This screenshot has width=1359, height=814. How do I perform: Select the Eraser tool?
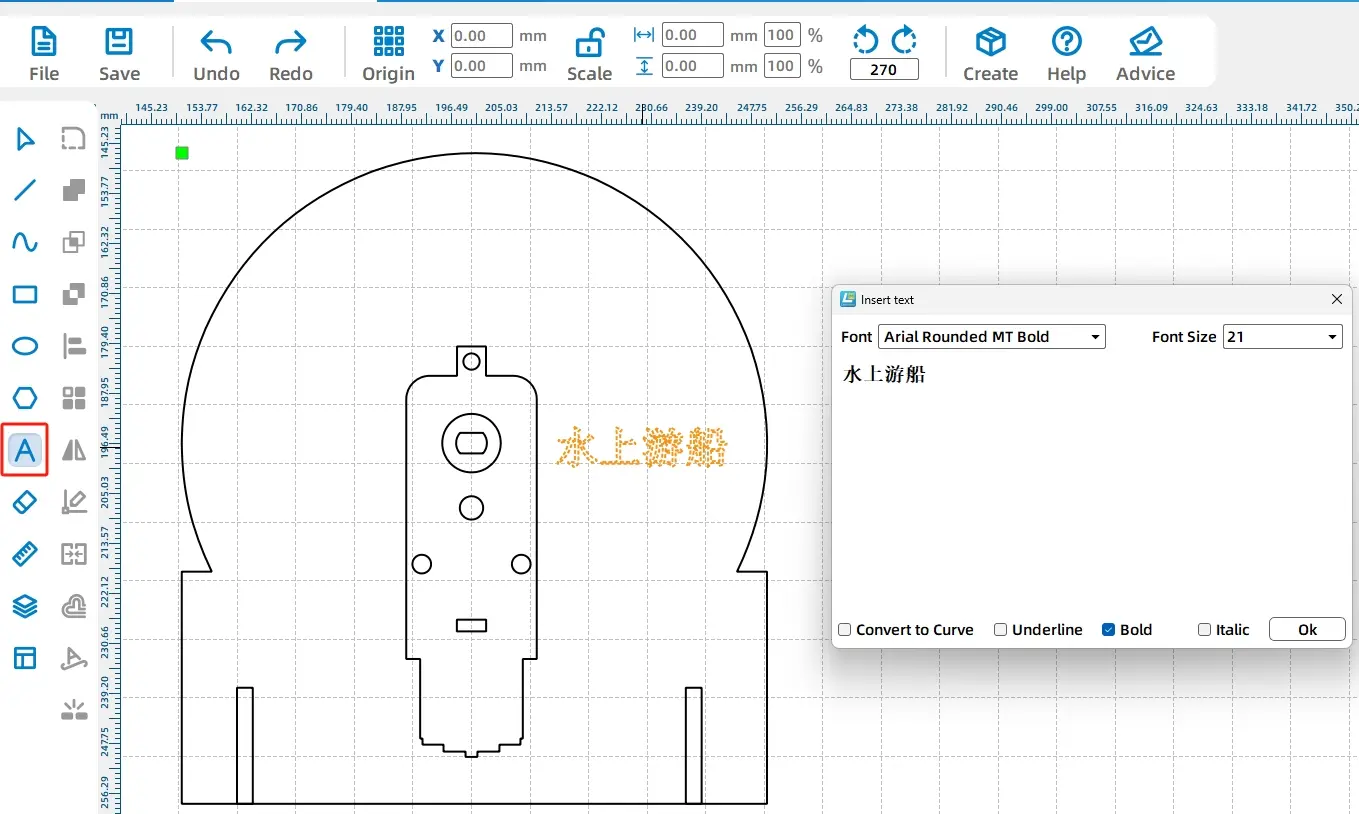pyautogui.click(x=25, y=502)
